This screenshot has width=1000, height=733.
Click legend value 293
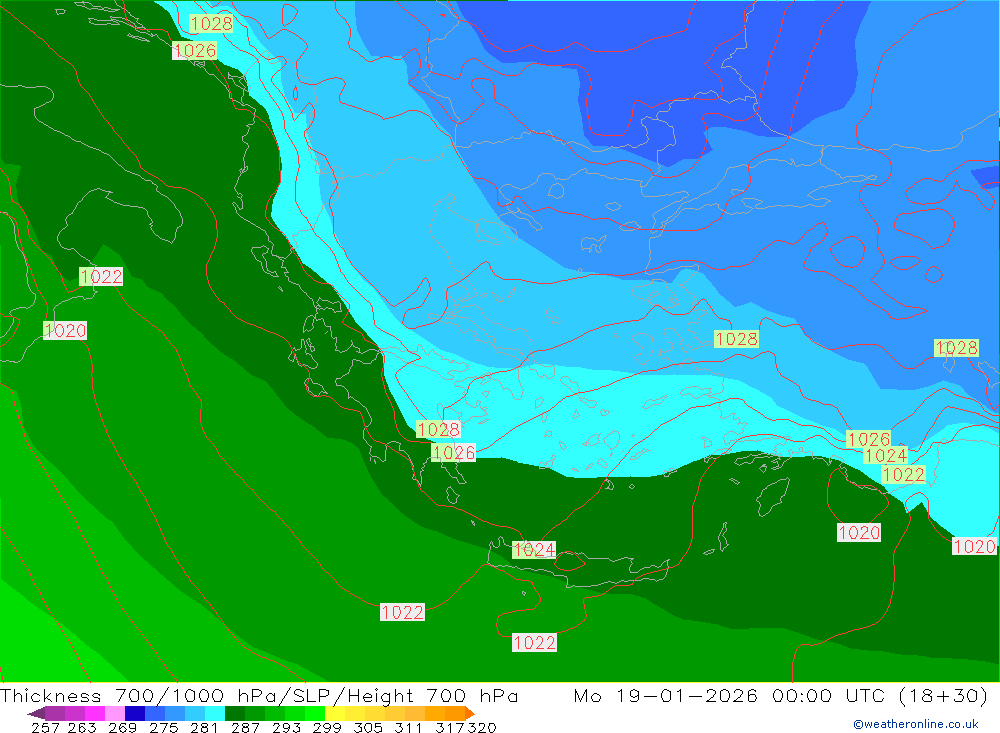(x=286, y=727)
